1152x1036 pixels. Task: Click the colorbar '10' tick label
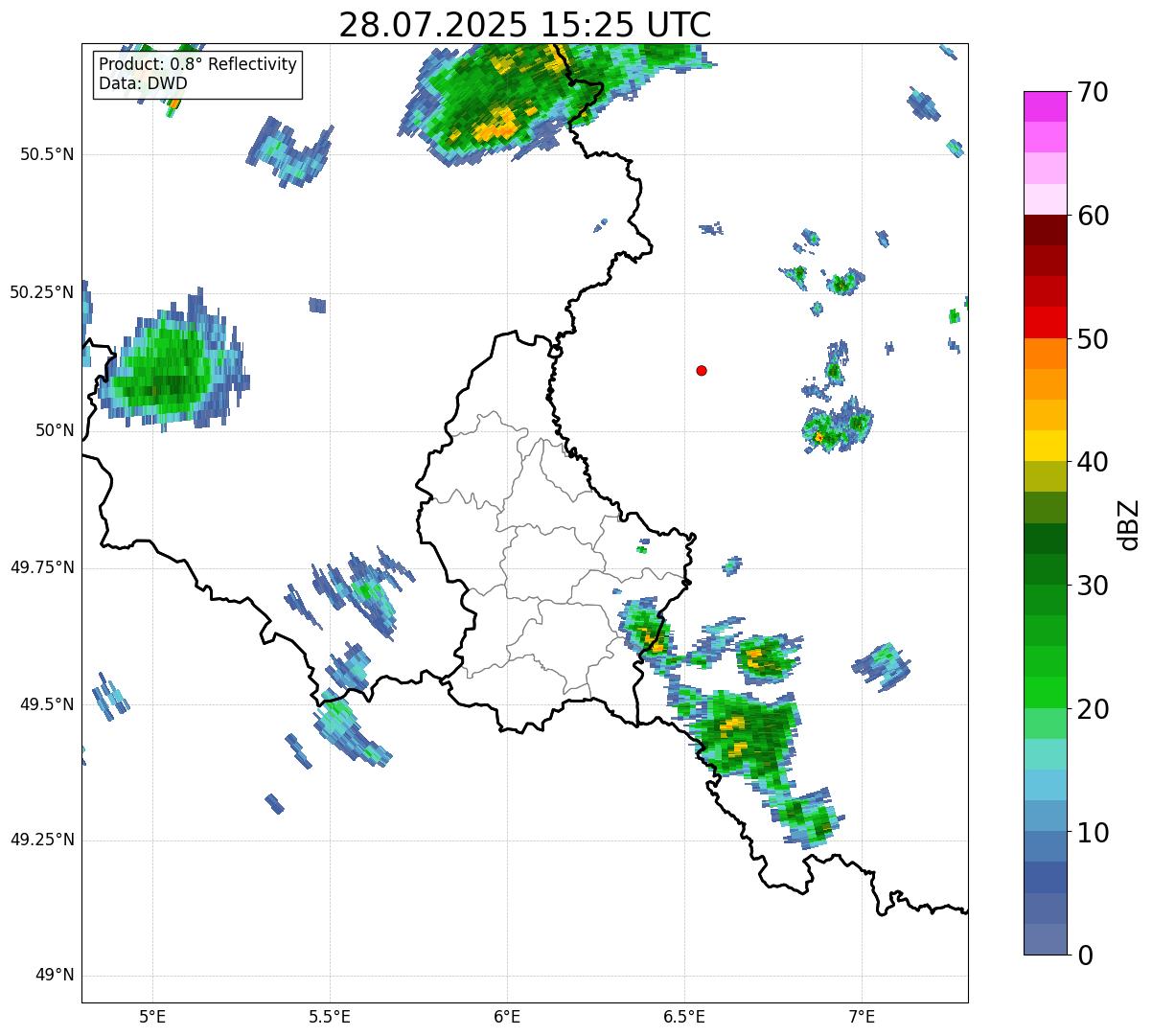pos(1093,833)
